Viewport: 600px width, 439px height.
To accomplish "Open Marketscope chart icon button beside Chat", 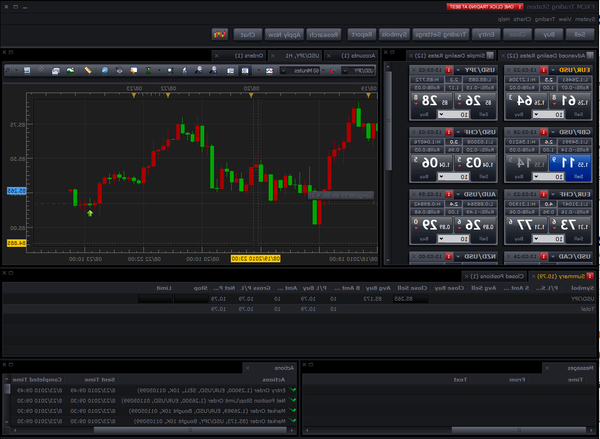I will point(220,34).
